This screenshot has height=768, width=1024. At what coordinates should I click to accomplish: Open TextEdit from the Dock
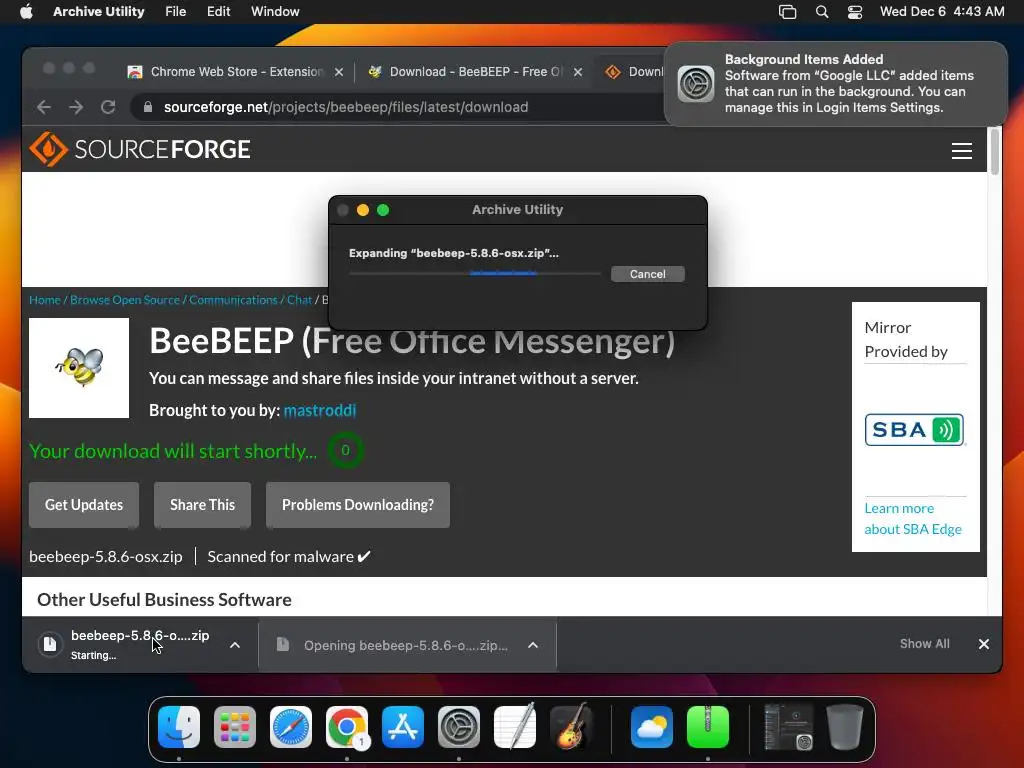515,727
